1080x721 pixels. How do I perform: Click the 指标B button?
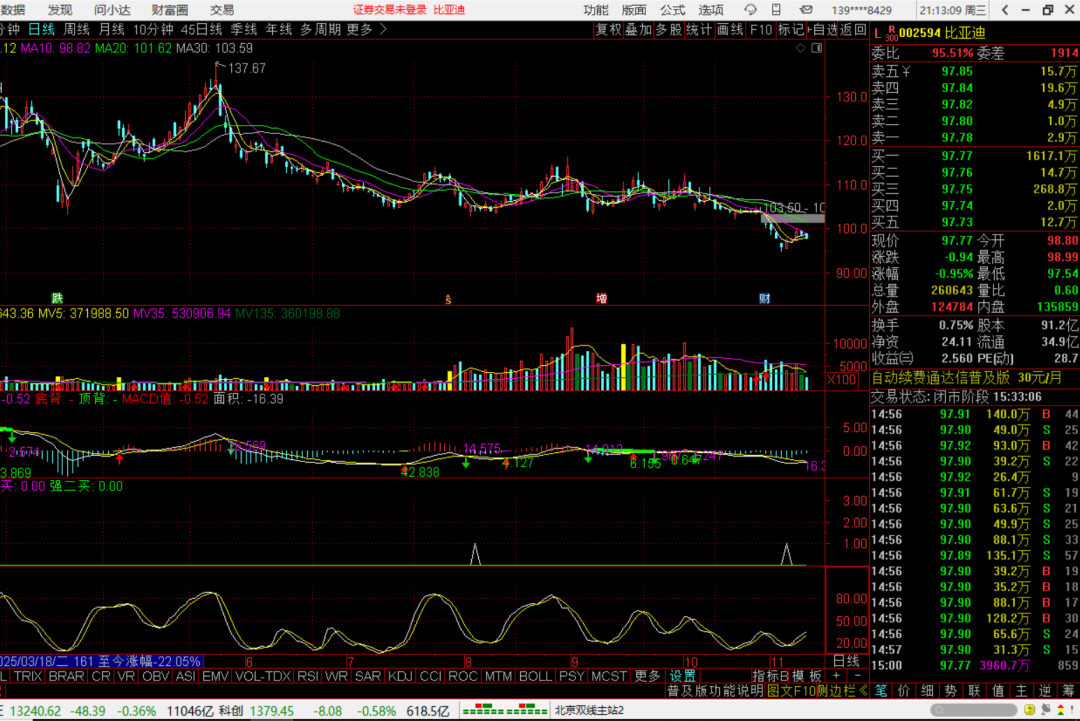[x=770, y=676]
